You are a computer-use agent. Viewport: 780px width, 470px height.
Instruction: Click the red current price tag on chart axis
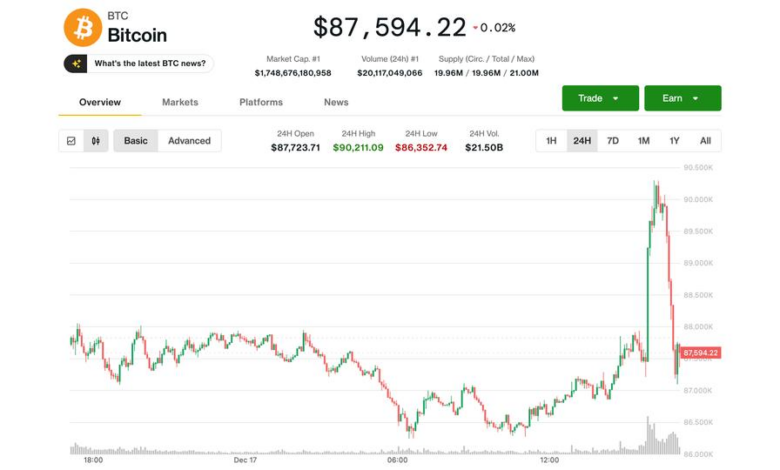coord(700,353)
